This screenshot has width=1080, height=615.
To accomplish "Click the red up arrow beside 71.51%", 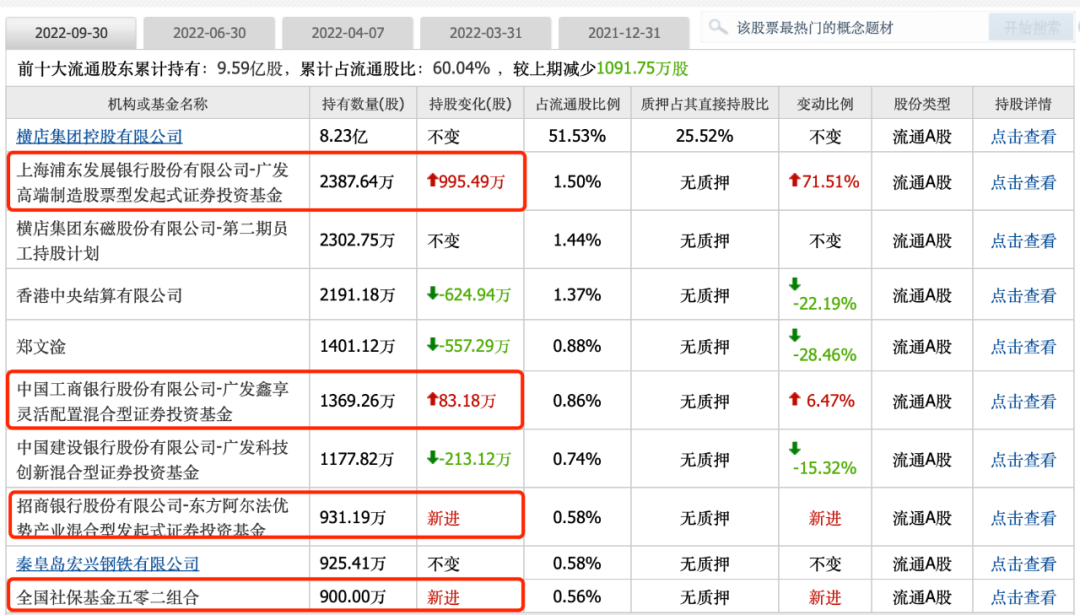I will pyautogui.click(x=794, y=180).
